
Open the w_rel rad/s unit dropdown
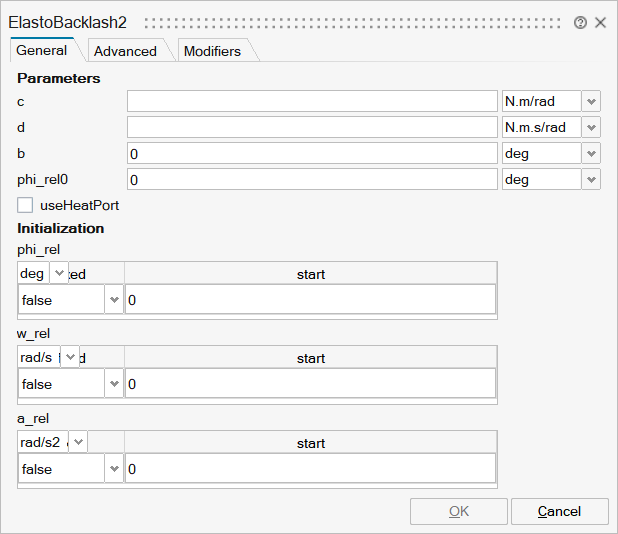(x=67, y=357)
